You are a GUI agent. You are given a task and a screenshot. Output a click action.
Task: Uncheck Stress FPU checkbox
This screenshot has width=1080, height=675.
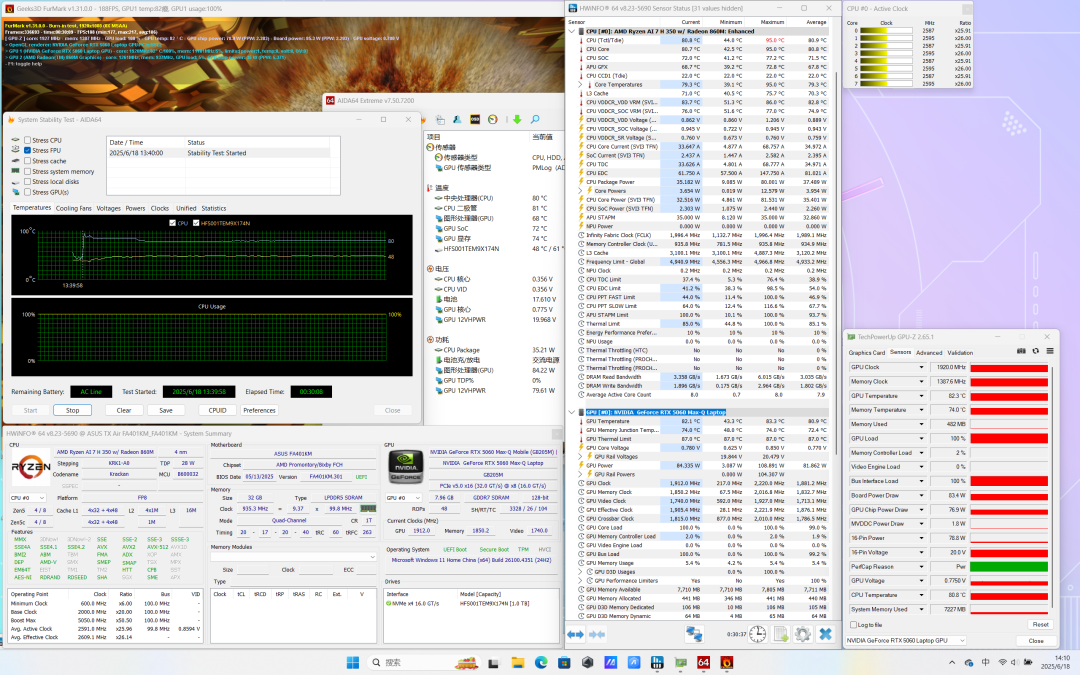[x=28, y=150]
